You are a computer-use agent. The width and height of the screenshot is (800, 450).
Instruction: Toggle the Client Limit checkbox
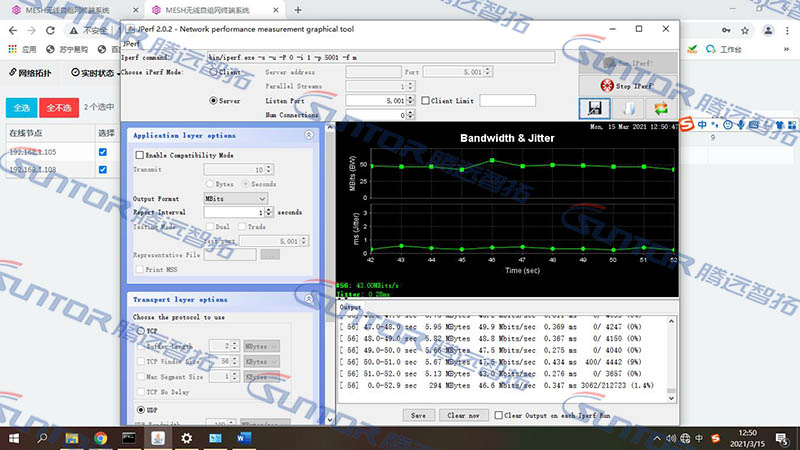424,101
